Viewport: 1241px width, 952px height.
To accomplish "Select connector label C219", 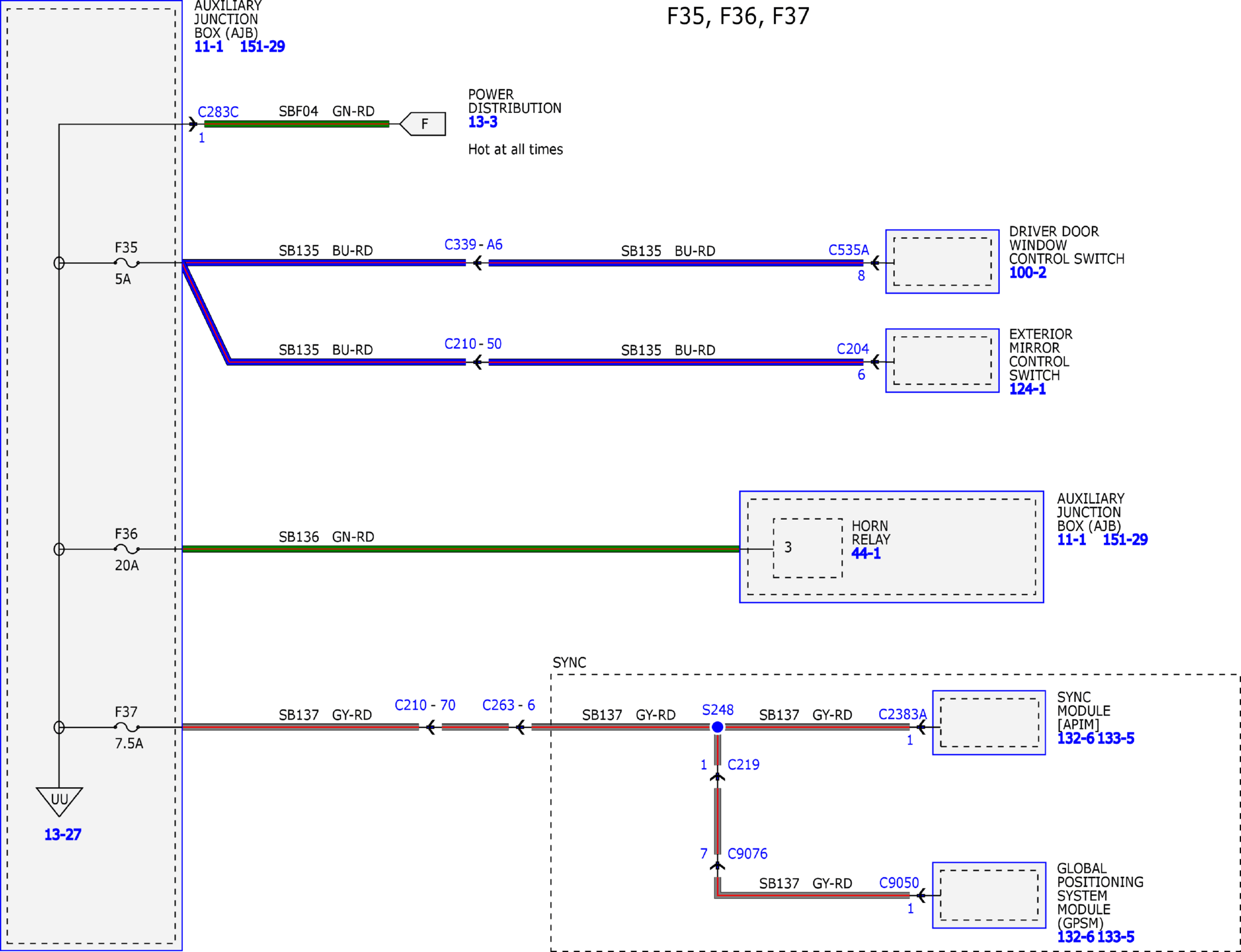I will pos(743,764).
